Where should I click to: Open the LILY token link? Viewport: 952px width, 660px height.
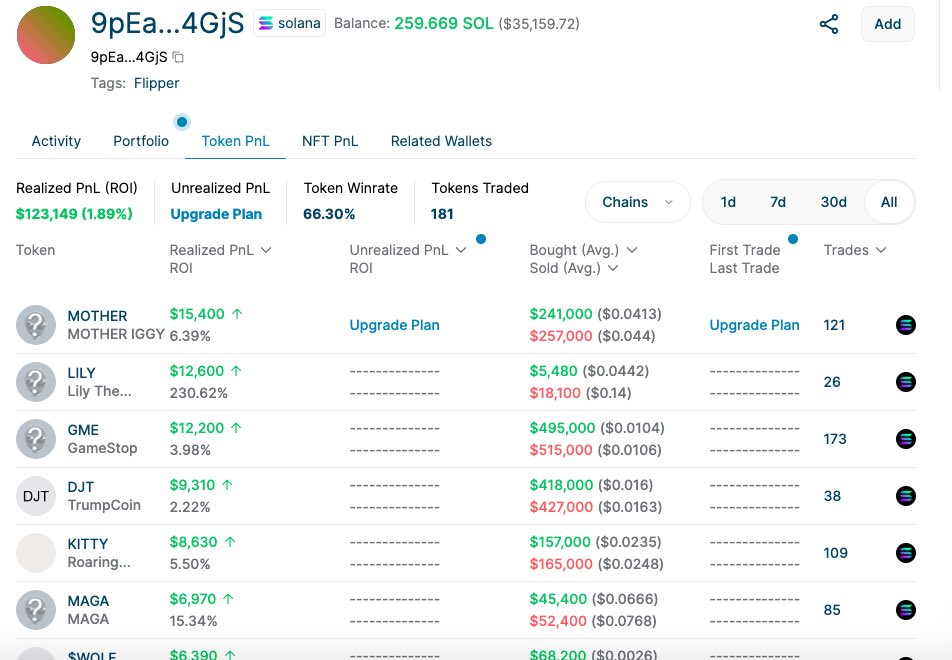pos(81,373)
